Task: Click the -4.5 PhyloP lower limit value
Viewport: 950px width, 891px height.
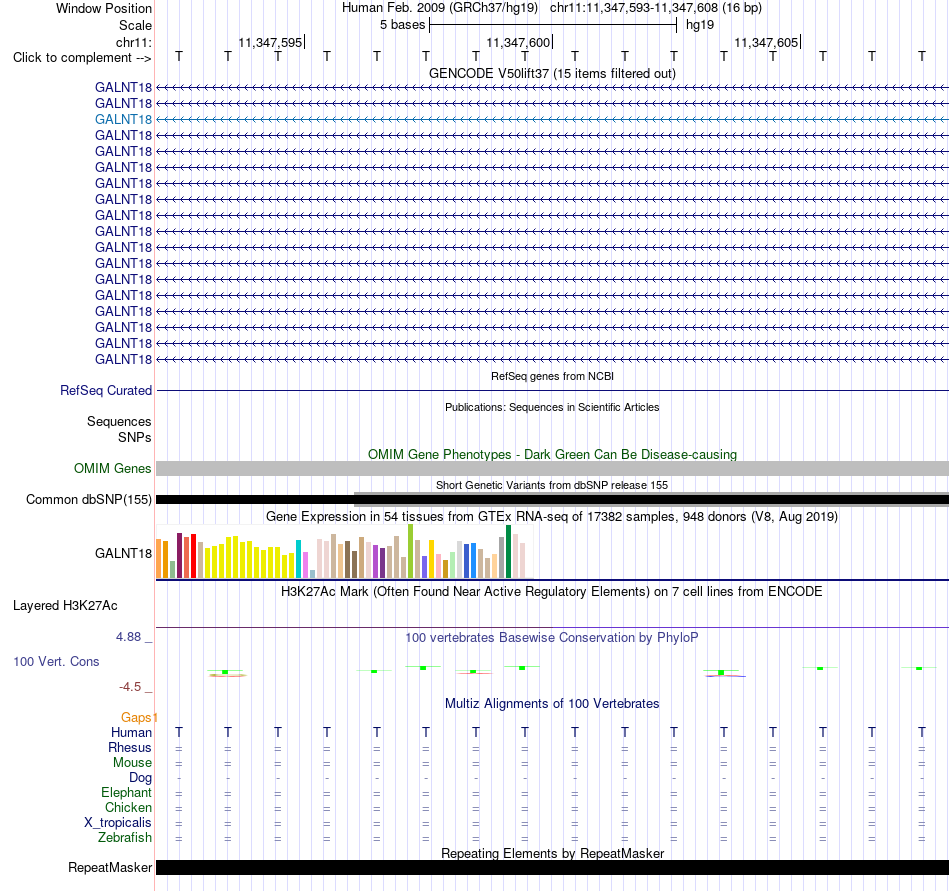Action: pos(130,687)
